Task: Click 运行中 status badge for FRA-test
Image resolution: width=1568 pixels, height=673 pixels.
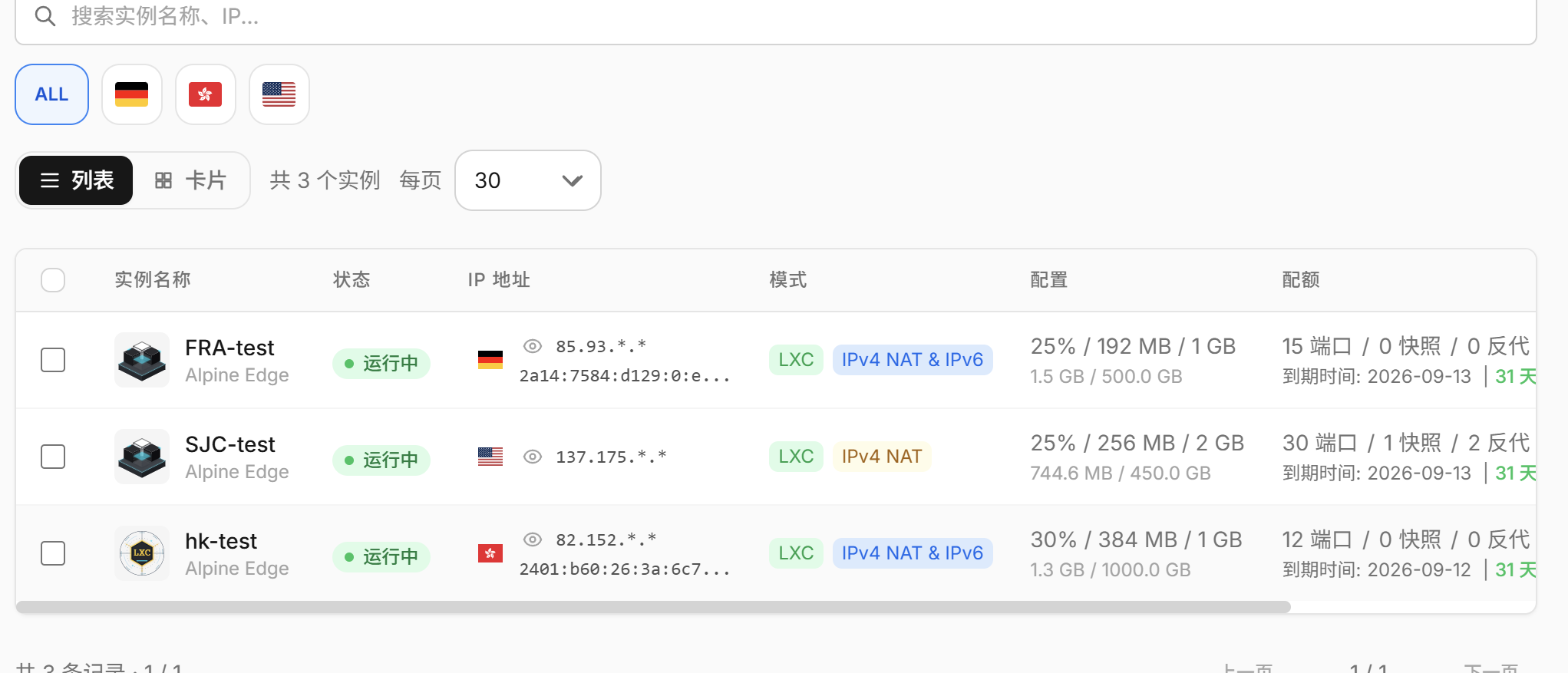Action: pyautogui.click(x=381, y=363)
